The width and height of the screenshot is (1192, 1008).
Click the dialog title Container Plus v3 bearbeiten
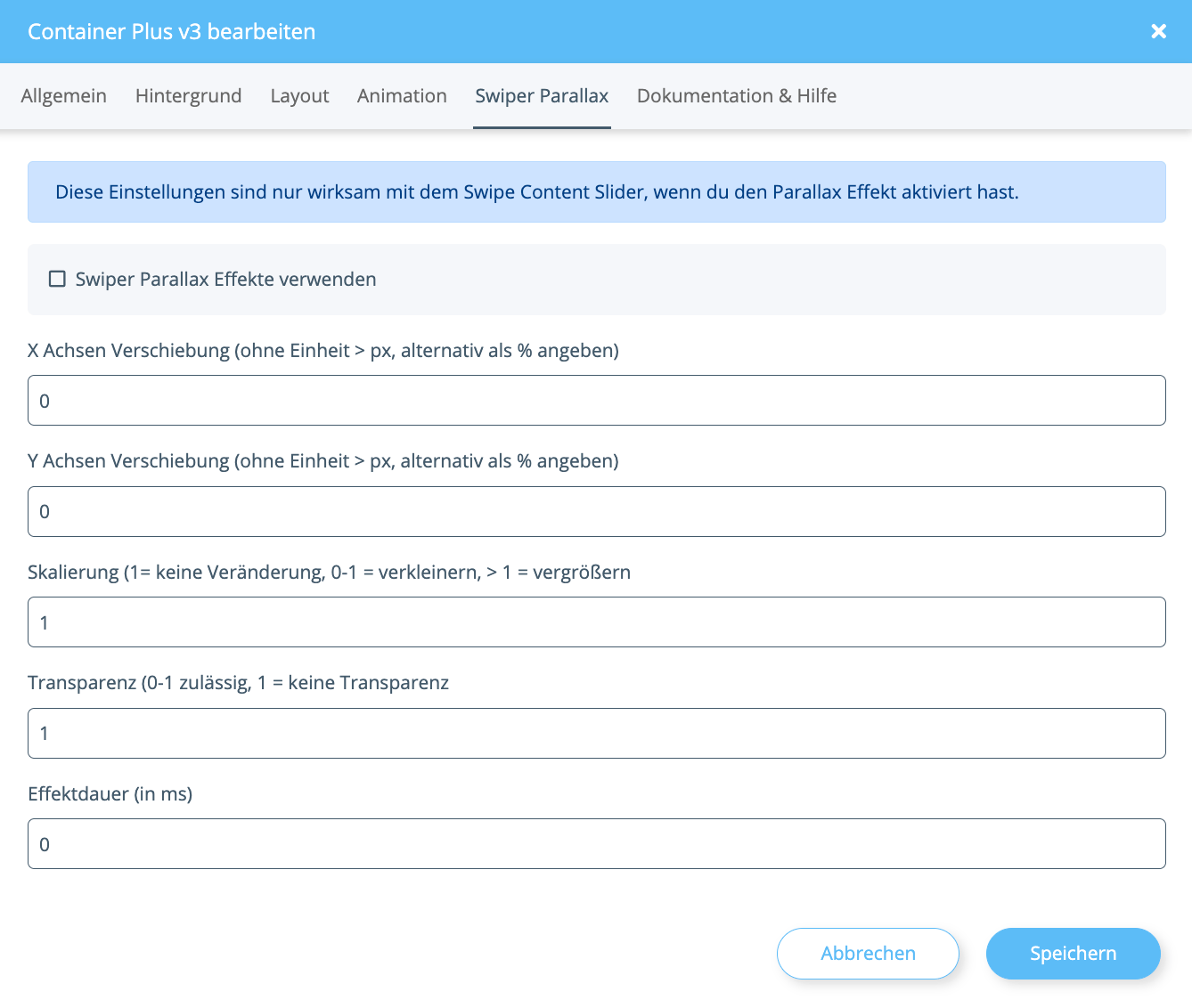(x=172, y=32)
